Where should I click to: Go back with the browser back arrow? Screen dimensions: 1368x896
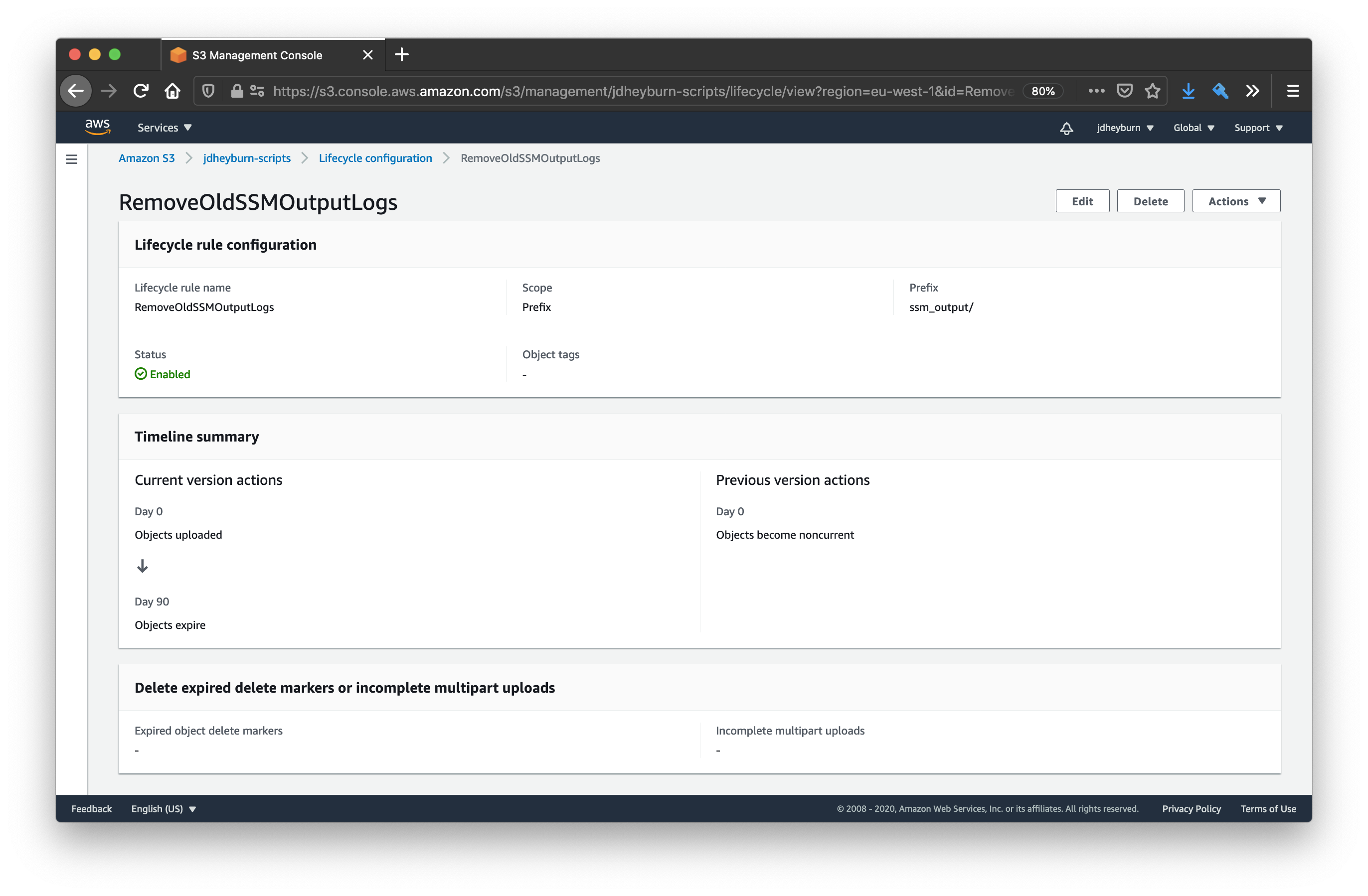(76, 91)
